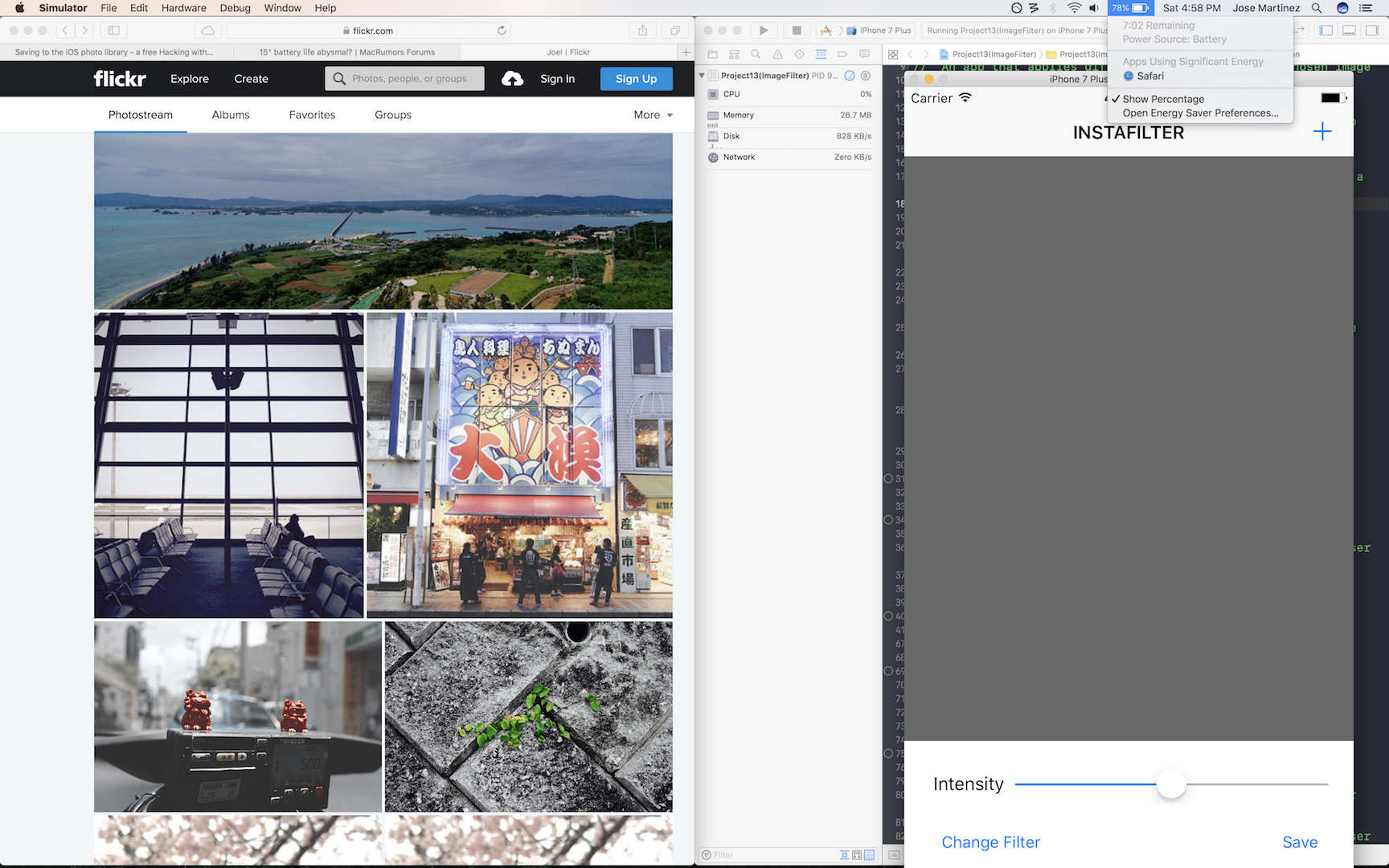Image resolution: width=1389 pixels, height=868 pixels.
Task: Click the Flickr search field
Action: tap(404, 79)
